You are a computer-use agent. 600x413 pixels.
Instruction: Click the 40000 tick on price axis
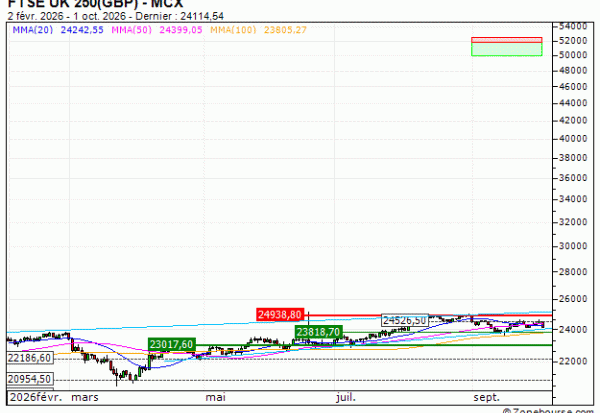coord(573,139)
